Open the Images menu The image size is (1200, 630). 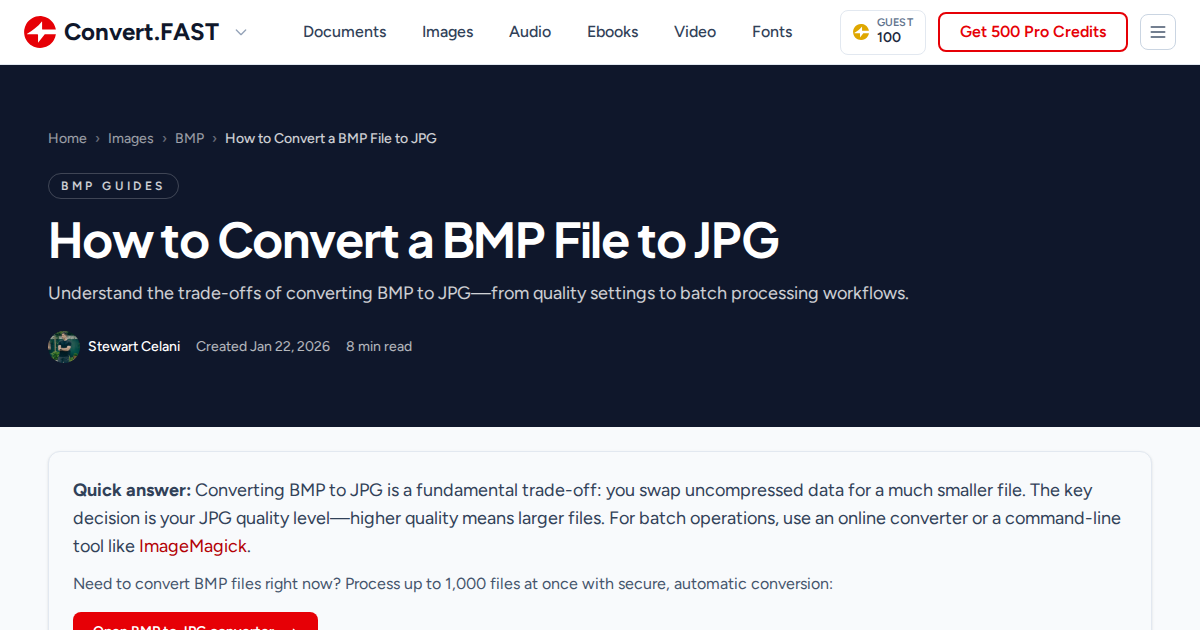(x=448, y=32)
